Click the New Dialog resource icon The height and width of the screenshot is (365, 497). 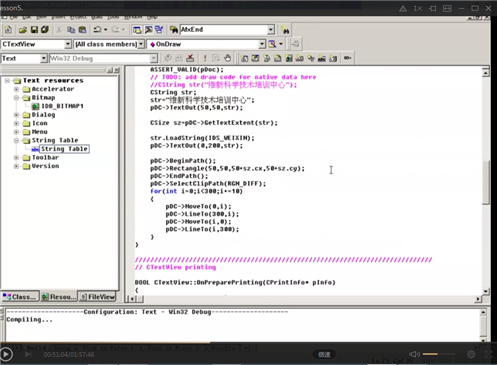point(244,58)
